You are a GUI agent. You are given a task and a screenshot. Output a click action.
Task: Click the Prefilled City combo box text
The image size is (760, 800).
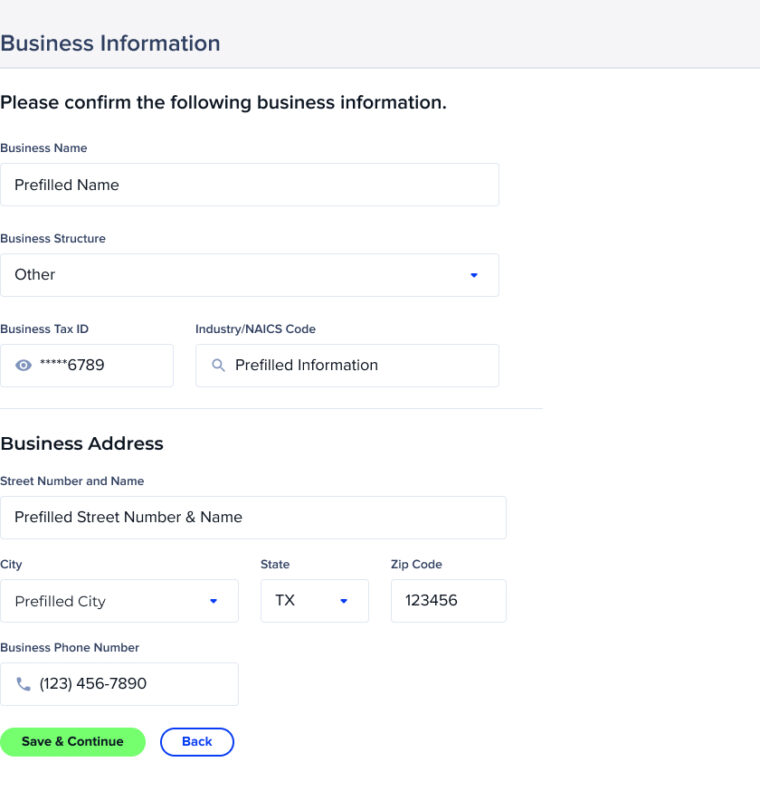60,601
